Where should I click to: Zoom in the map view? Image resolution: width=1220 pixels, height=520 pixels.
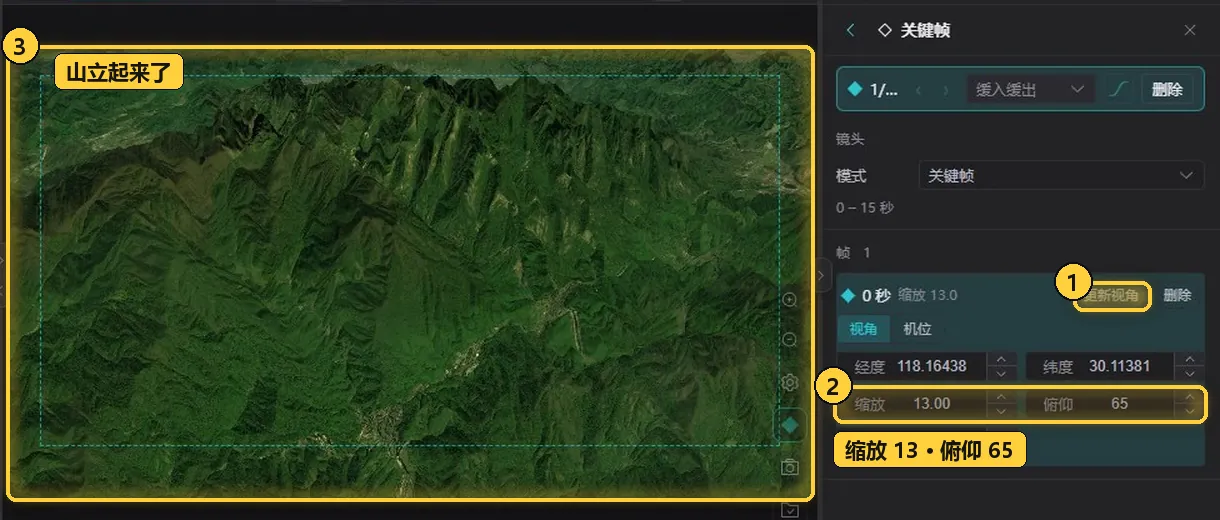(789, 299)
